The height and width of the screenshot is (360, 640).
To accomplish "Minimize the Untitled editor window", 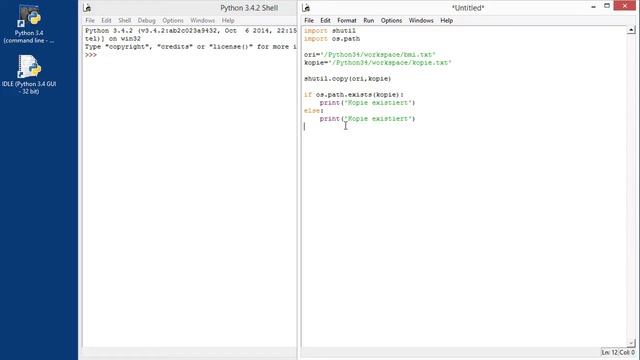I will pyautogui.click(x=593, y=7).
